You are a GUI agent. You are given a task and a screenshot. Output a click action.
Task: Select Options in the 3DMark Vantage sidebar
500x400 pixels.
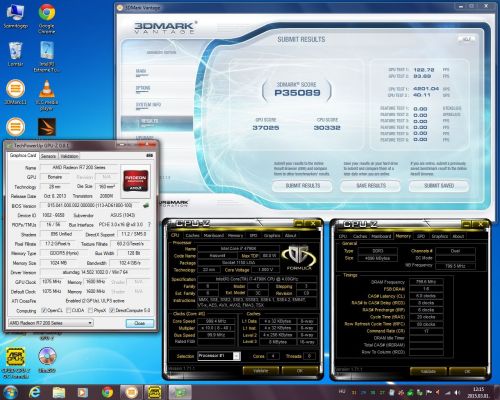point(143,88)
